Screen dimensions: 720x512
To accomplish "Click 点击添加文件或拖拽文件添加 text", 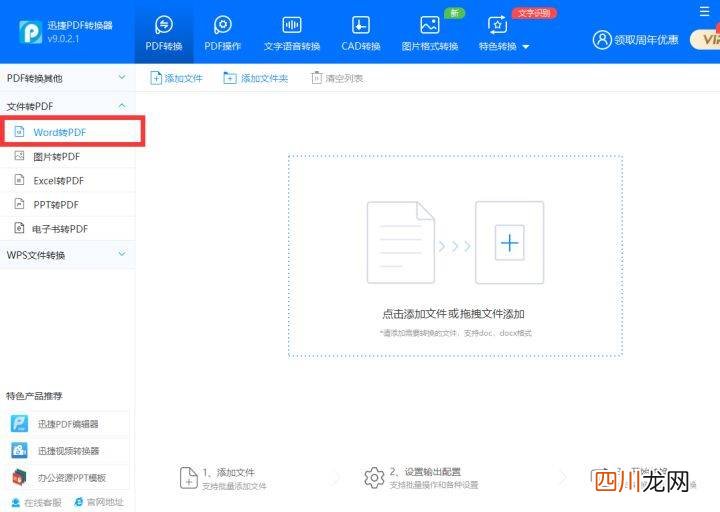I will [x=453, y=314].
